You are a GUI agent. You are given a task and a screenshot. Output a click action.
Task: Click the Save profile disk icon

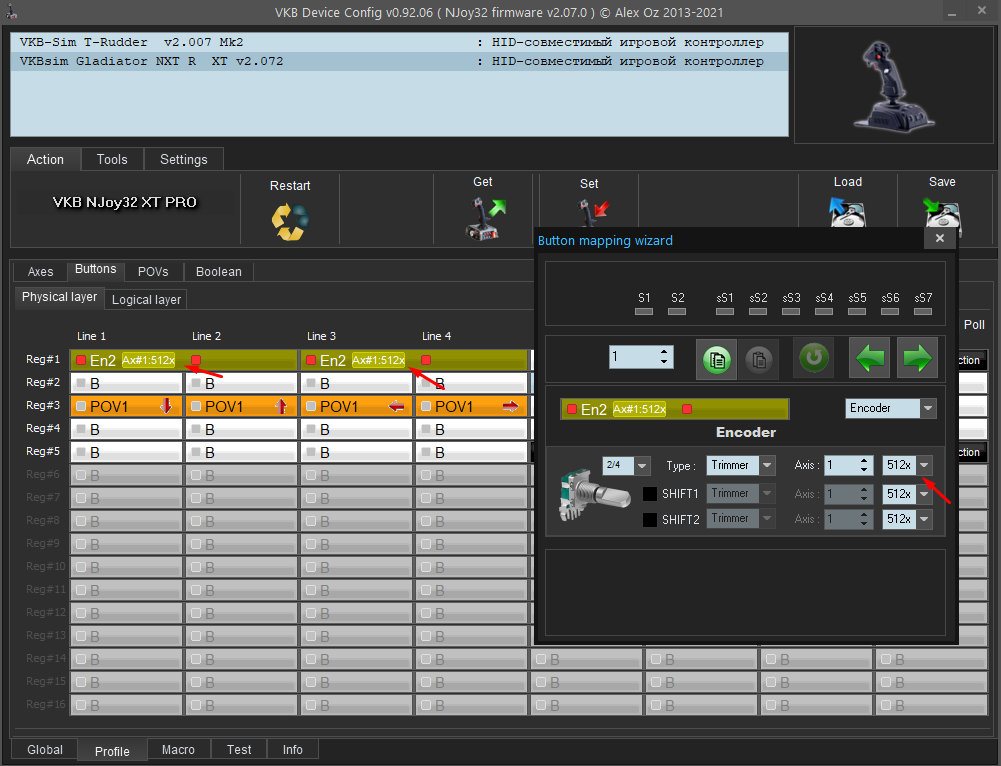coord(942,213)
